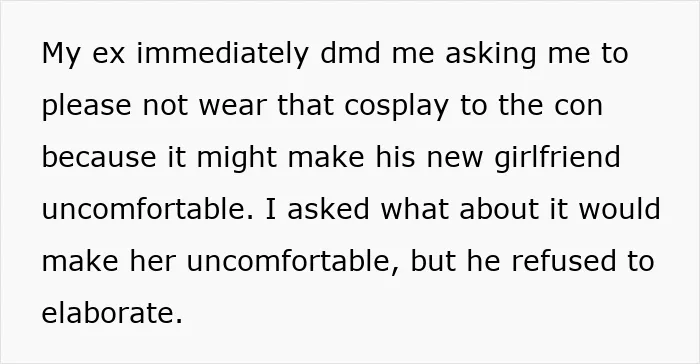This screenshot has width=700, height=364.
Task: Select the word "would"
Action: pyautogui.click(x=620, y=210)
